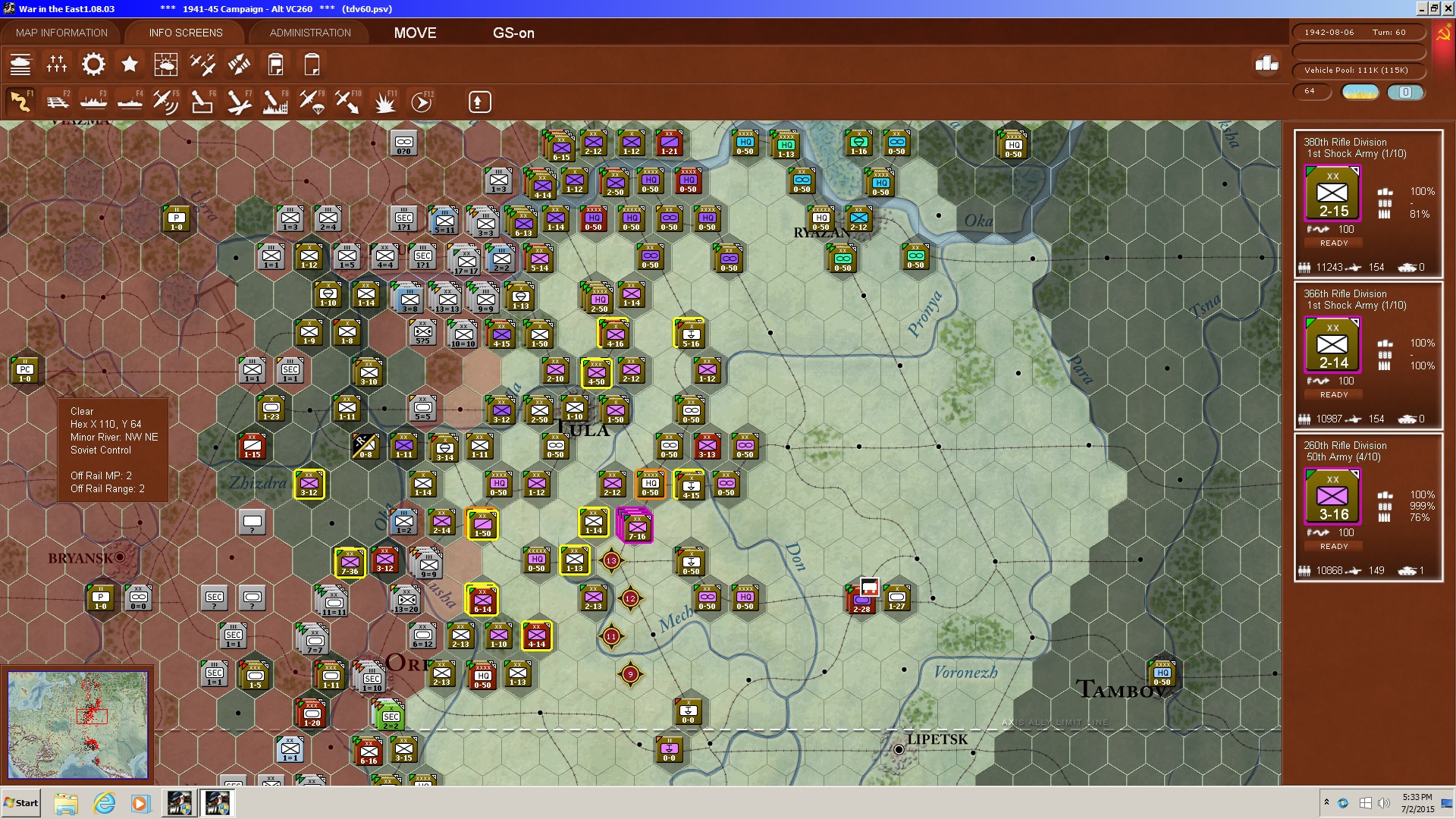Select the 4-50 unit near Tula
This screenshot has height=819, width=1456.
pos(596,372)
